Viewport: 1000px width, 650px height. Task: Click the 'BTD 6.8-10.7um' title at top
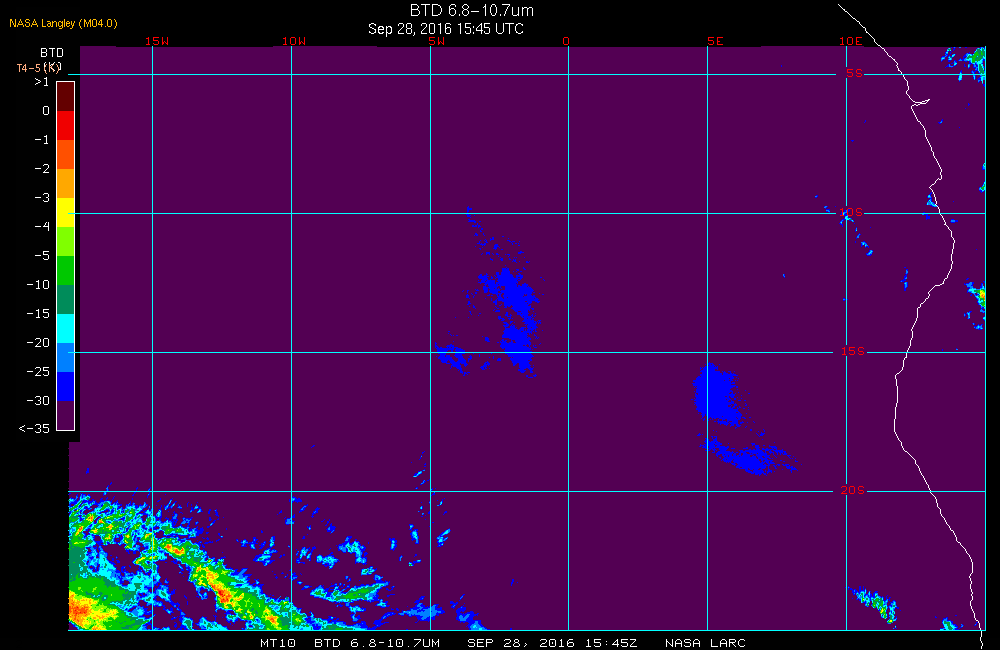[471, 10]
